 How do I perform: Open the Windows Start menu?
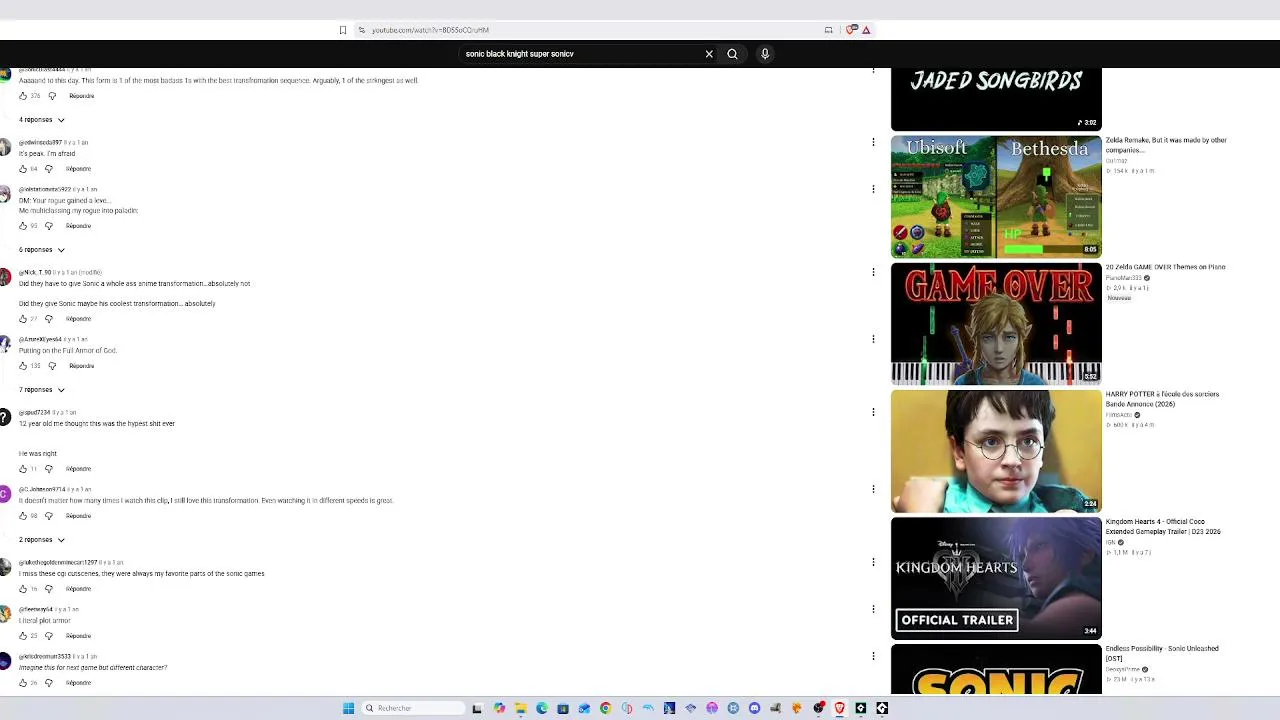click(x=348, y=708)
